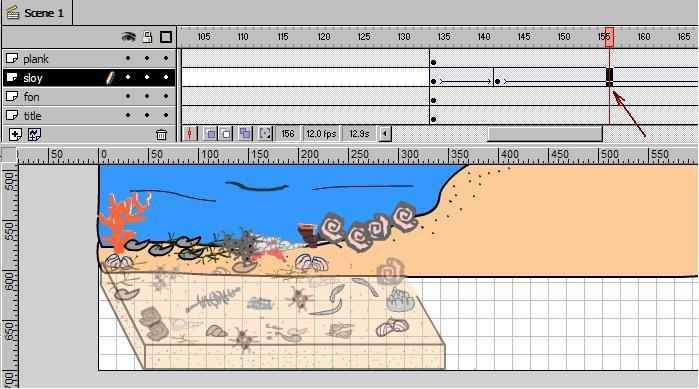Toggle visibility dot of plank layer
699x389 pixels.
tap(128, 58)
